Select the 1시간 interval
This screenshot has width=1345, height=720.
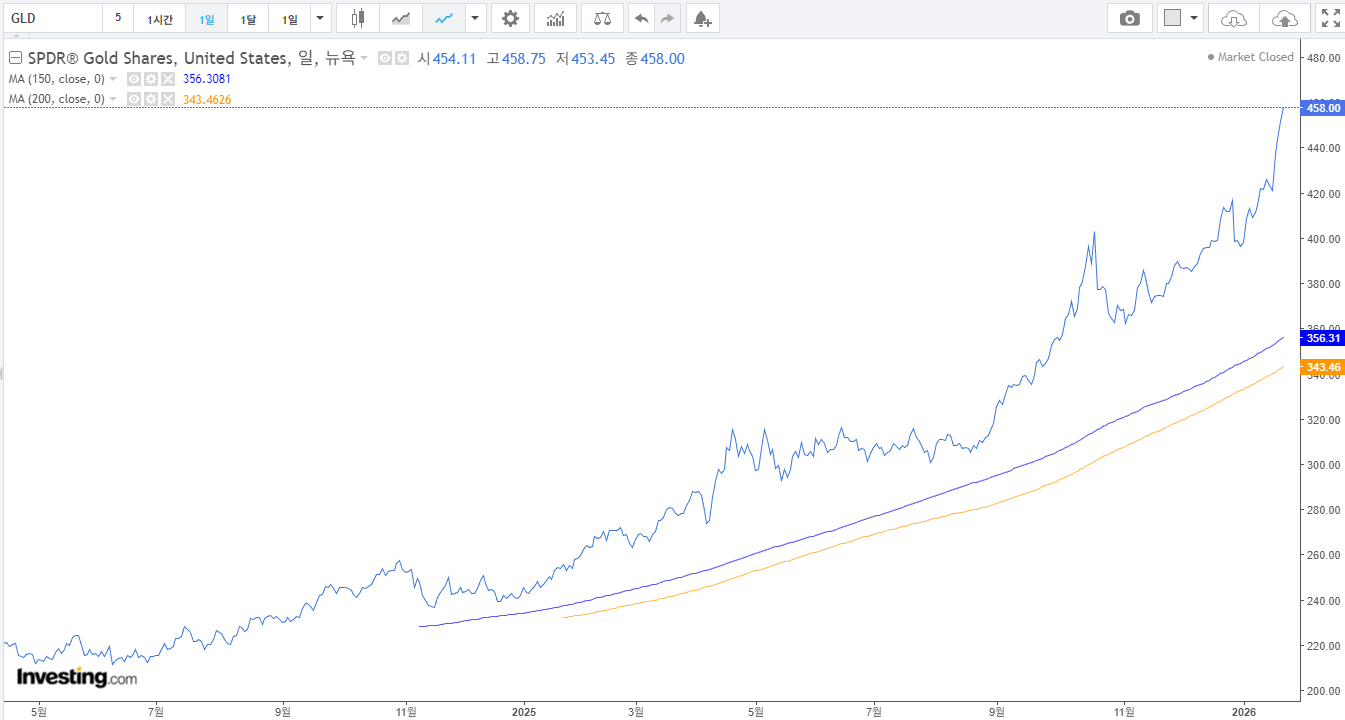point(159,18)
